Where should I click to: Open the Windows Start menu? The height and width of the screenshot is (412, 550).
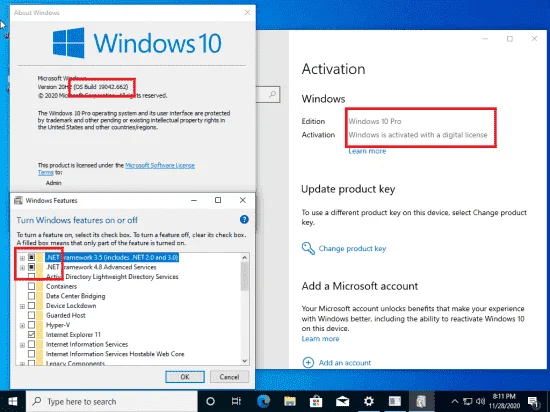coord(13,401)
